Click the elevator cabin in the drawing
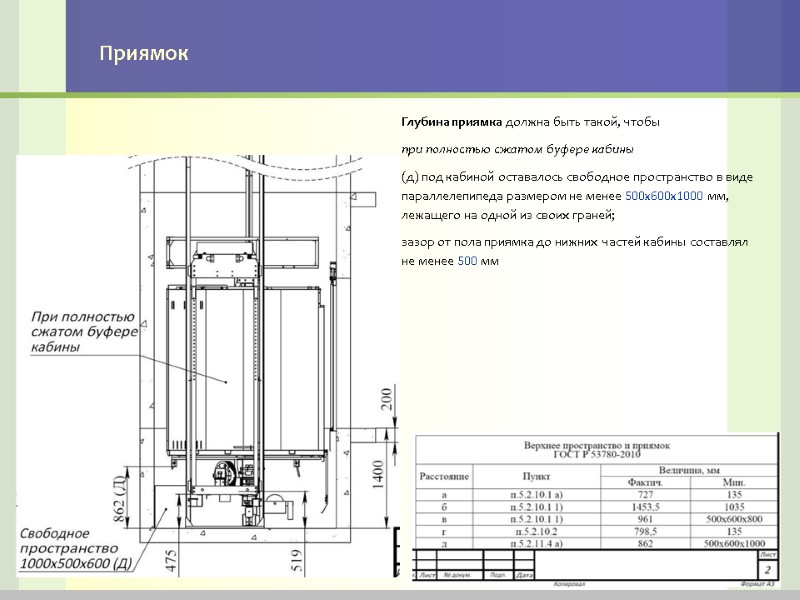The height and width of the screenshot is (600, 800). point(245,371)
